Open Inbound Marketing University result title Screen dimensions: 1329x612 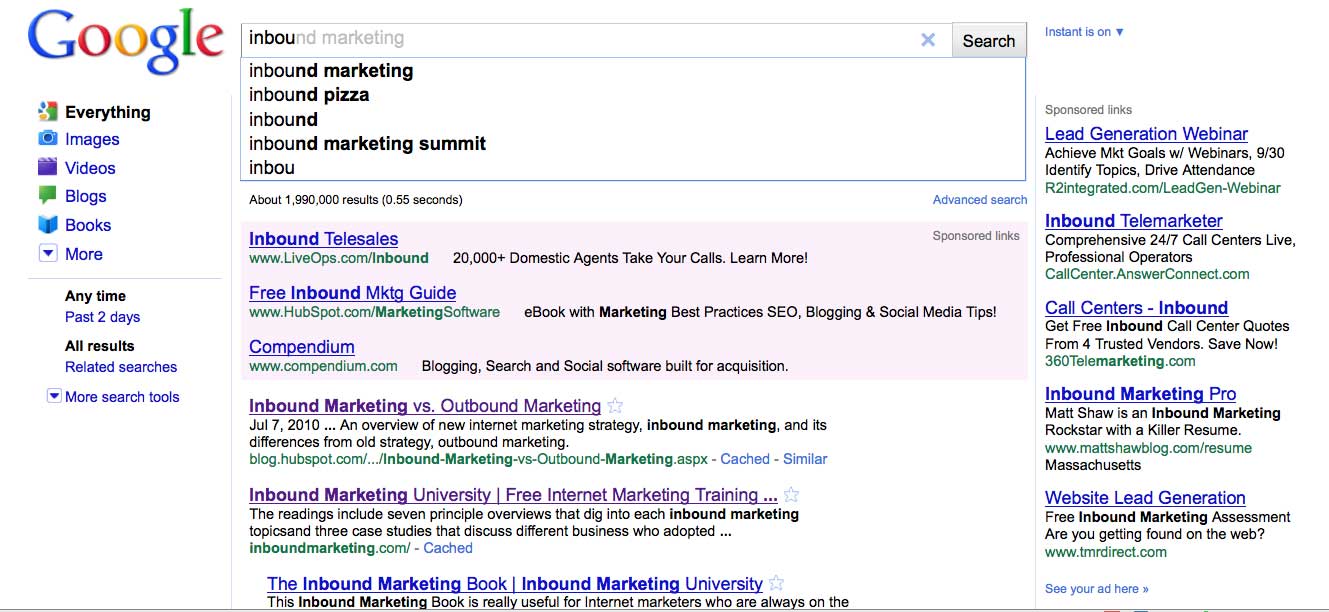click(x=513, y=495)
